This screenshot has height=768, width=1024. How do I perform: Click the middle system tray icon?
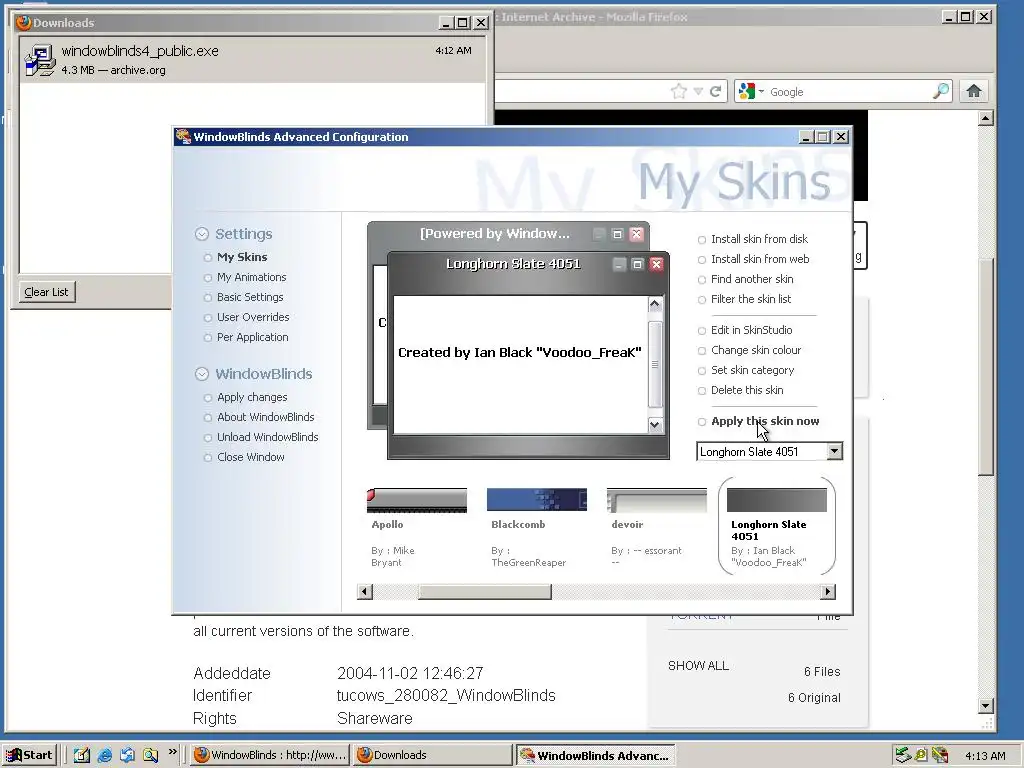(921, 755)
